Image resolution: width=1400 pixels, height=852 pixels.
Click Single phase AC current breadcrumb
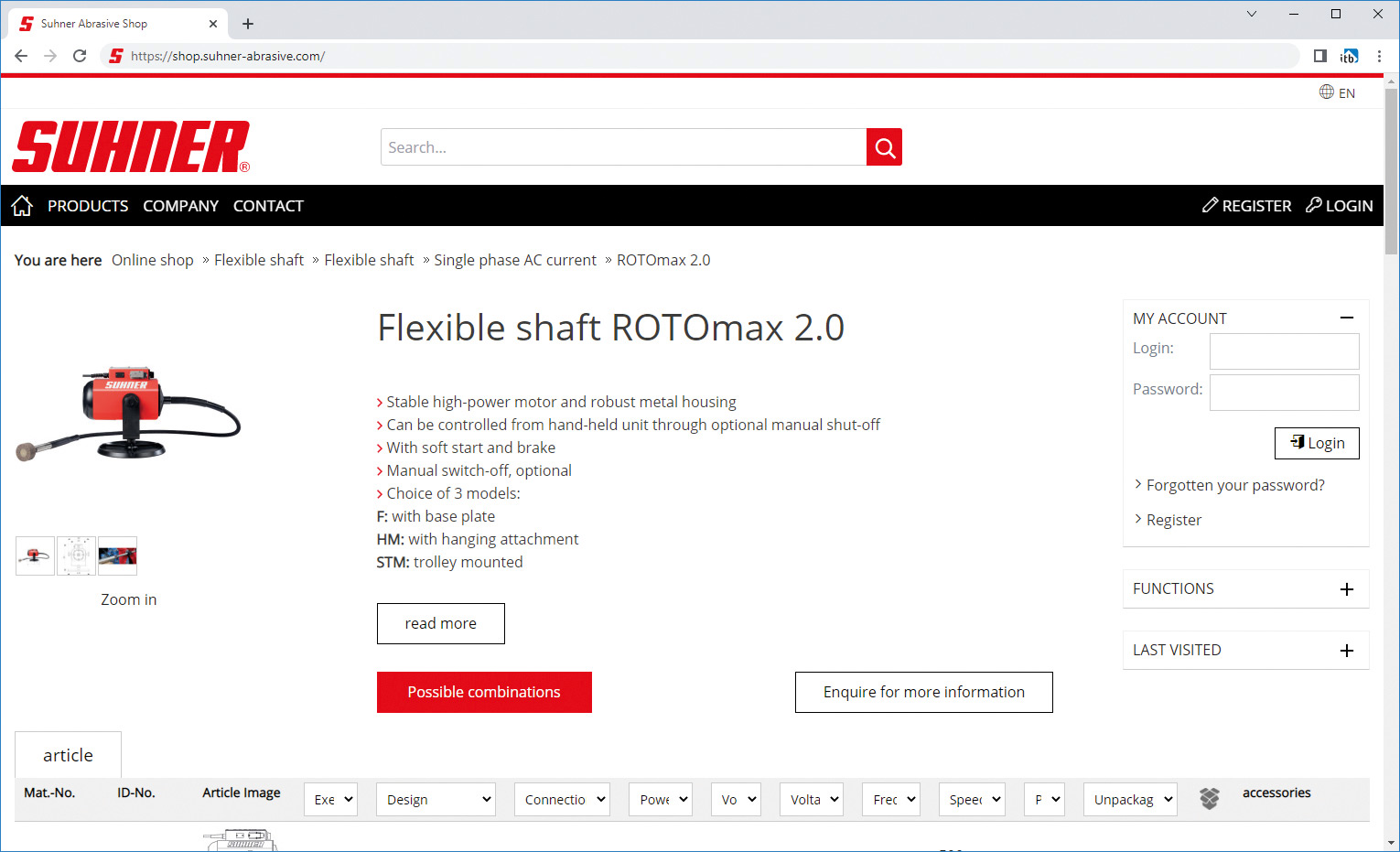(515, 260)
